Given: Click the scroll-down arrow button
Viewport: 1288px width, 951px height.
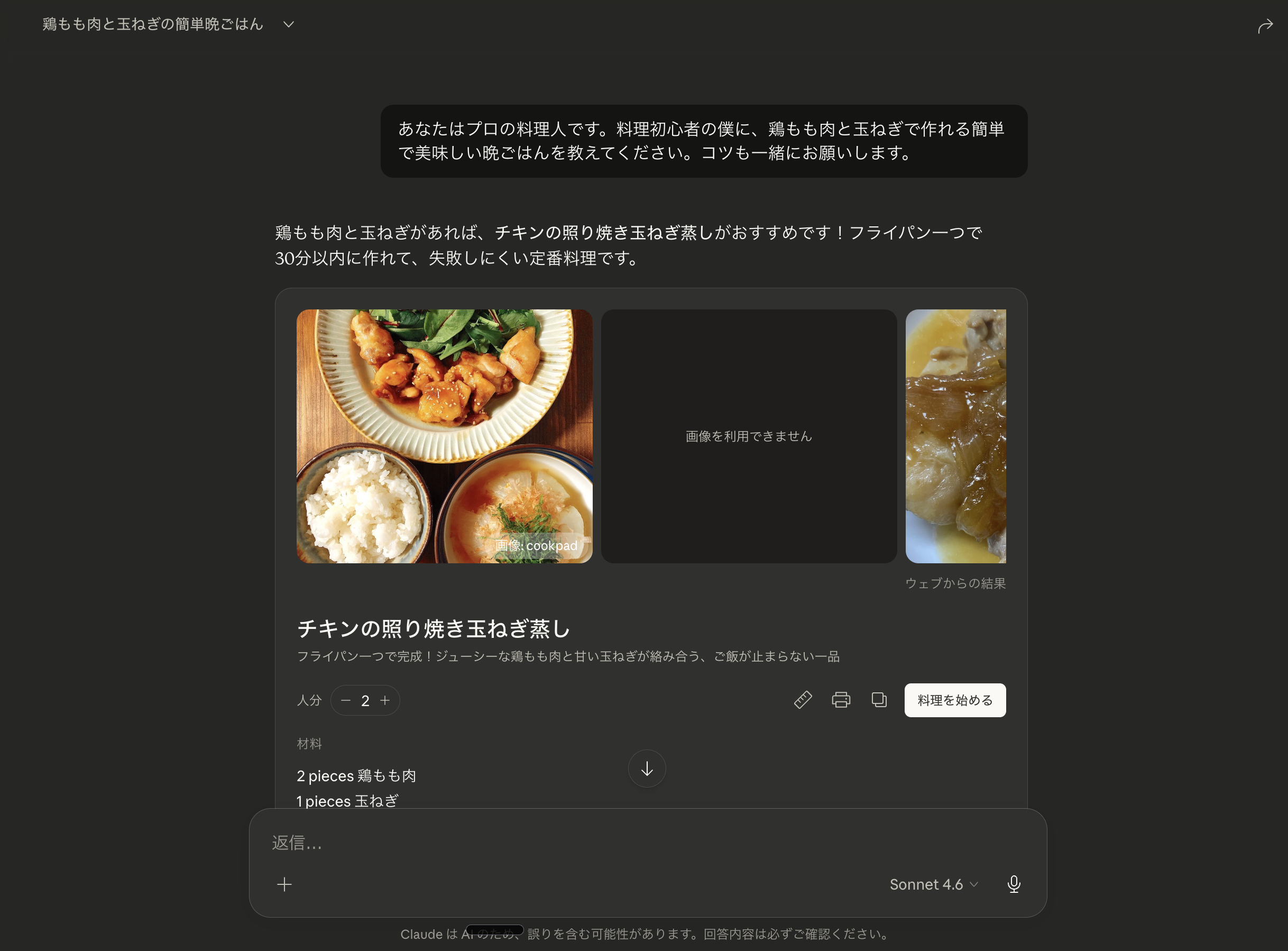Looking at the screenshot, I should pyautogui.click(x=646, y=769).
